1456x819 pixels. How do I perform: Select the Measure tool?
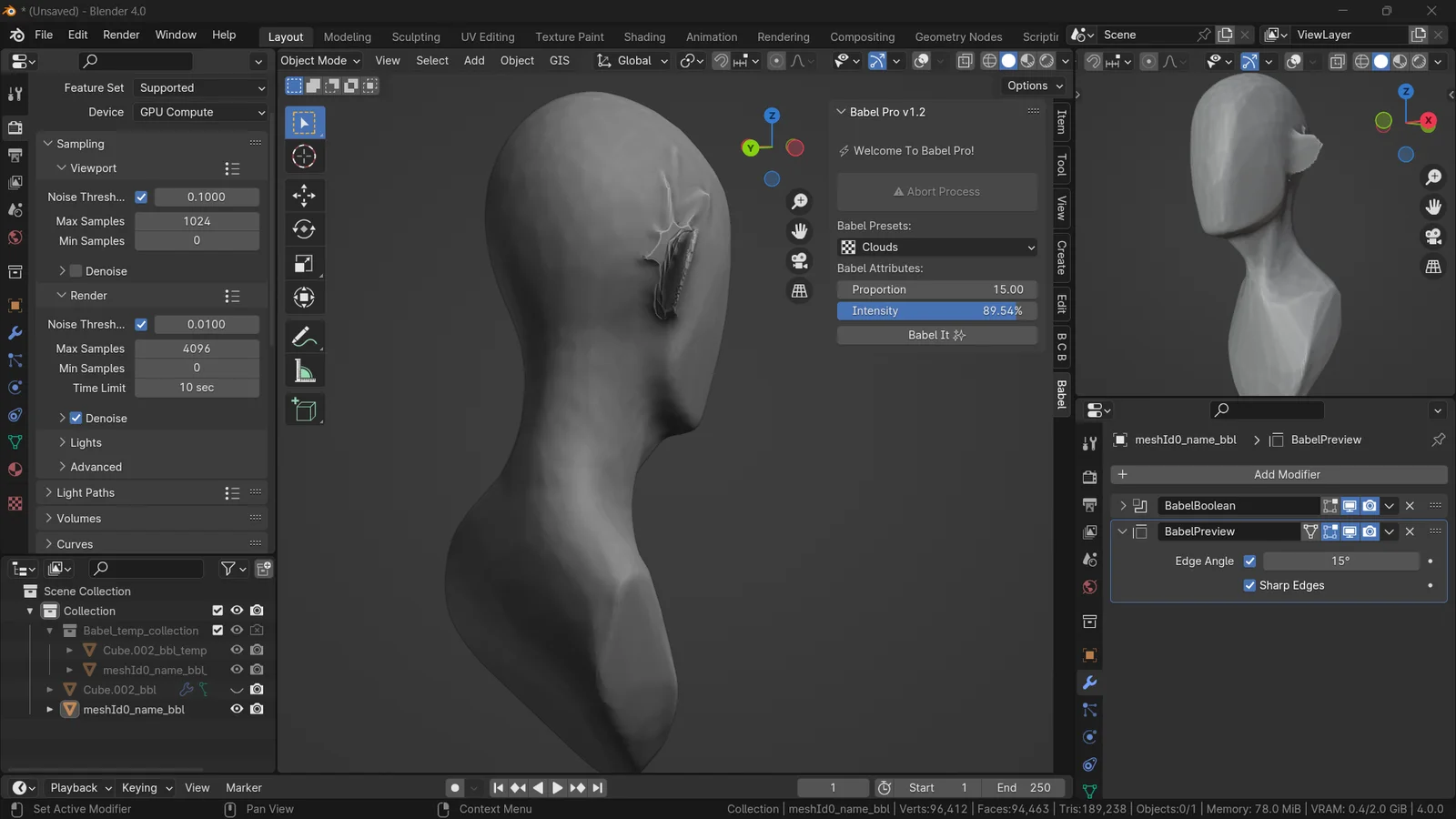[304, 371]
